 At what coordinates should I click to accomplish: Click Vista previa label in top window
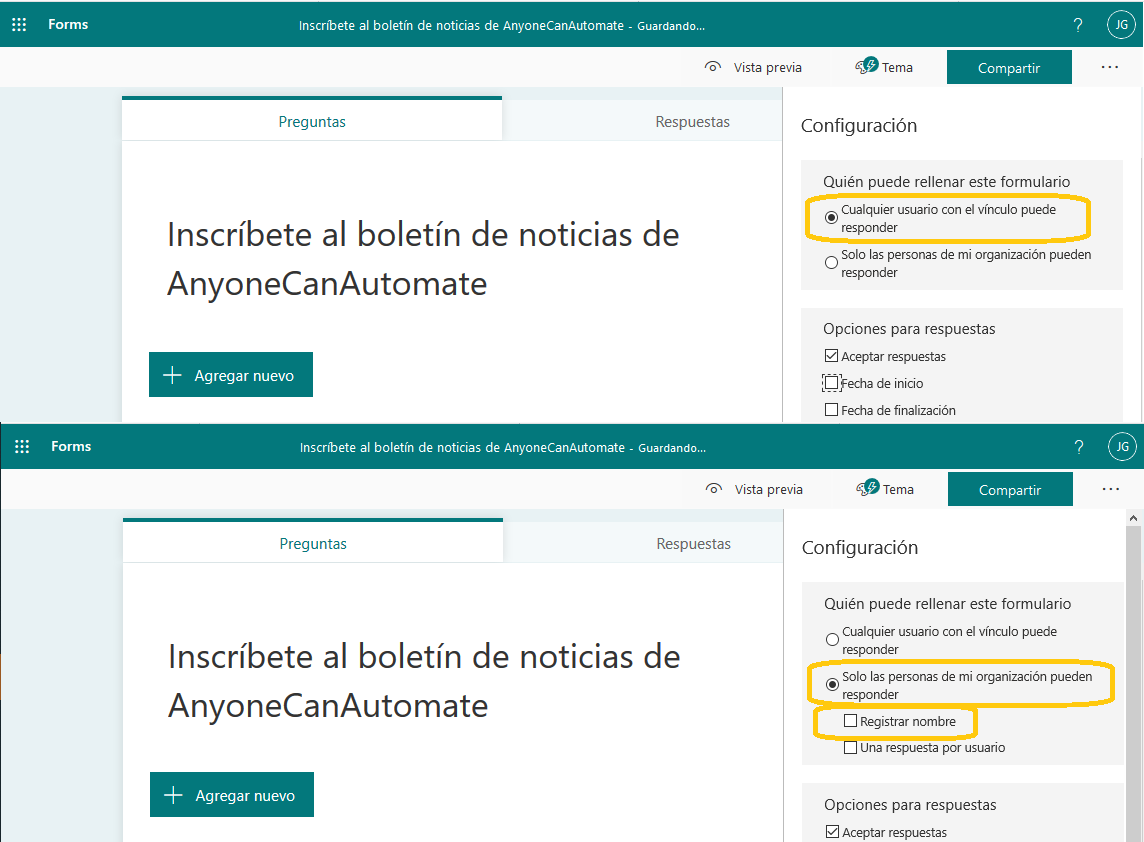tap(768, 67)
